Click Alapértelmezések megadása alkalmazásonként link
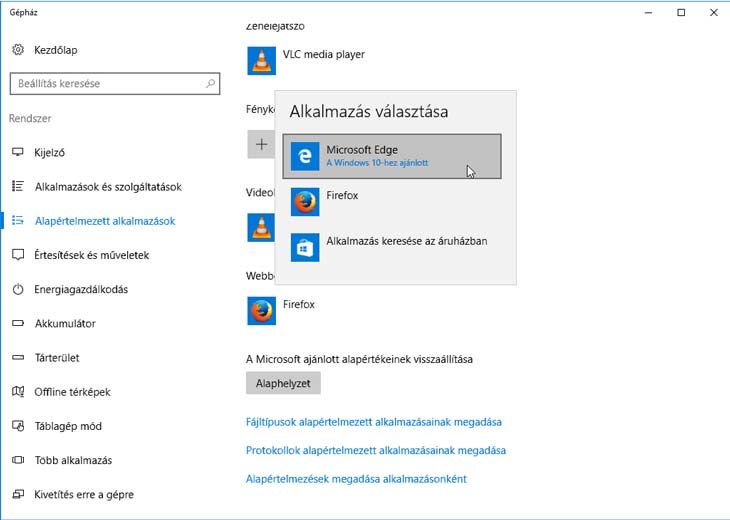This screenshot has width=730, height=520. click(356, 479)
